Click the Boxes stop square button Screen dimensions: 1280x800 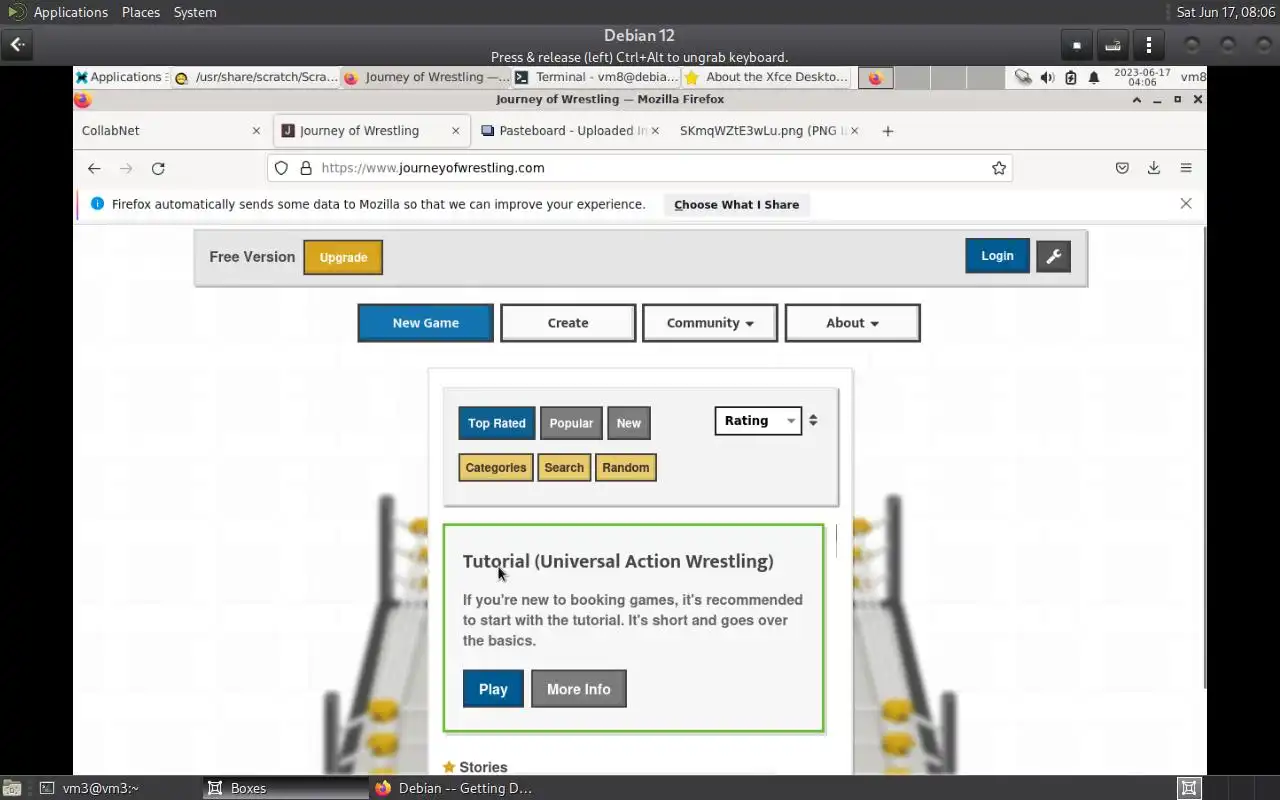[1077, 45]
